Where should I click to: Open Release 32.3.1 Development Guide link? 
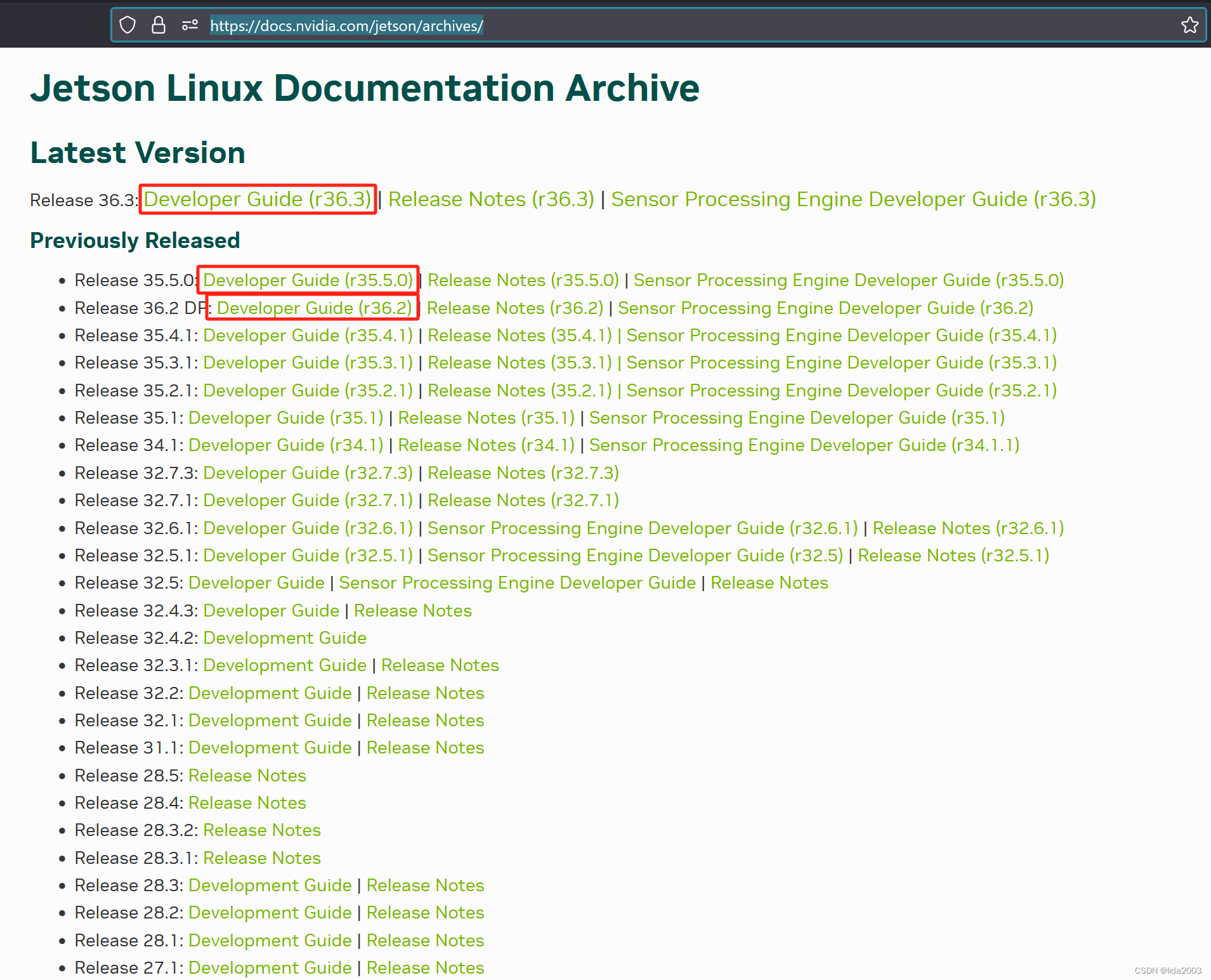(x=284, y=665)
